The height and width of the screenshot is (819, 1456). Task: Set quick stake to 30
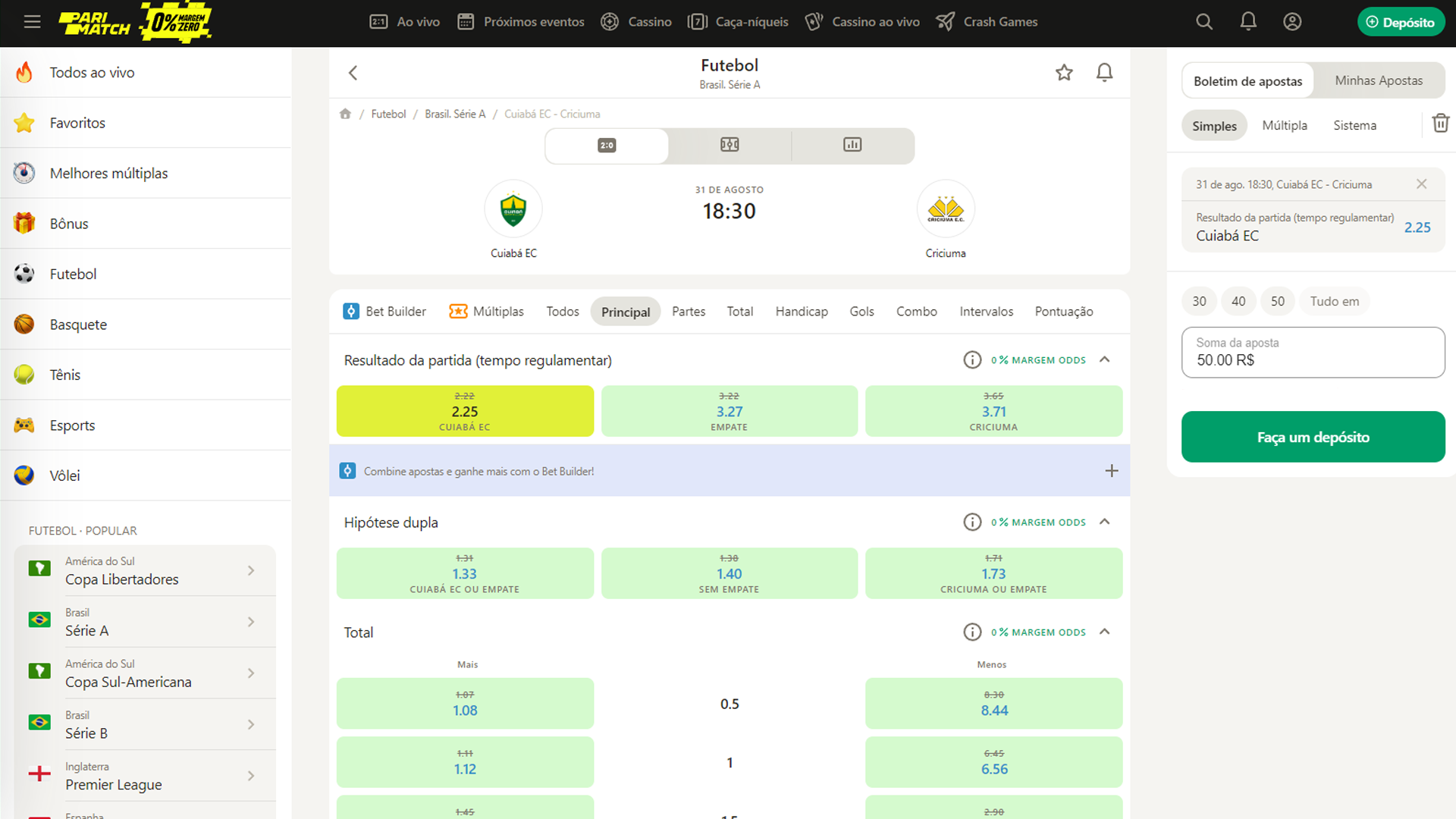click(1199, 301)
